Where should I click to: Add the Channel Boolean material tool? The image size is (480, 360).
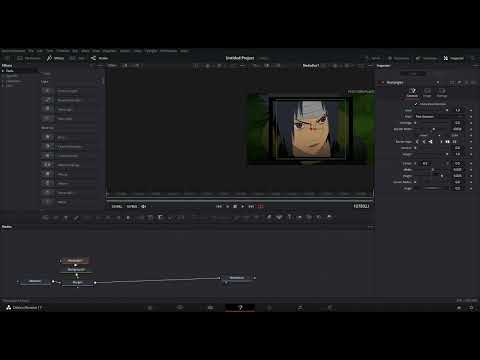pos(68,147)
